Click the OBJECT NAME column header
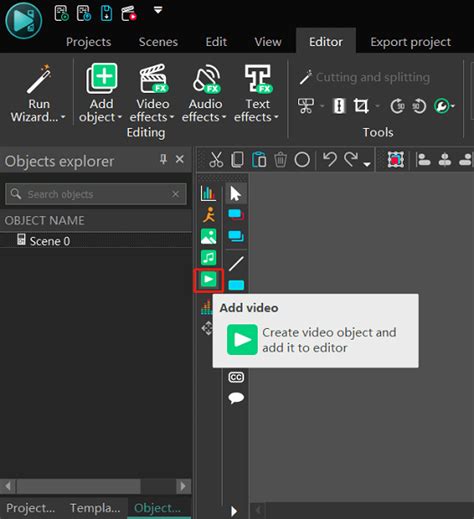The height and width of the screenshot is (519, 474). point(44,221)
